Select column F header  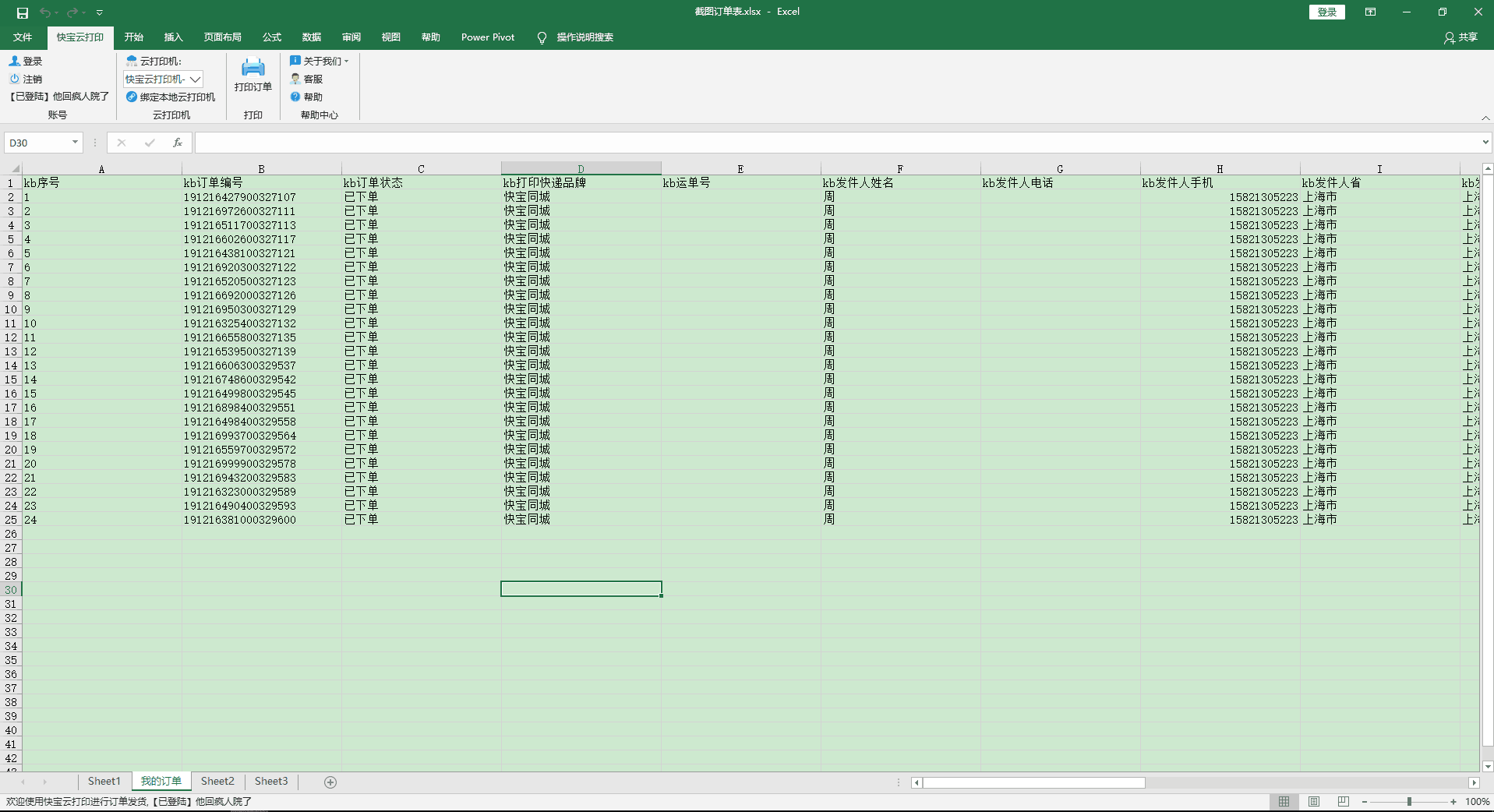tap(900, 168)
